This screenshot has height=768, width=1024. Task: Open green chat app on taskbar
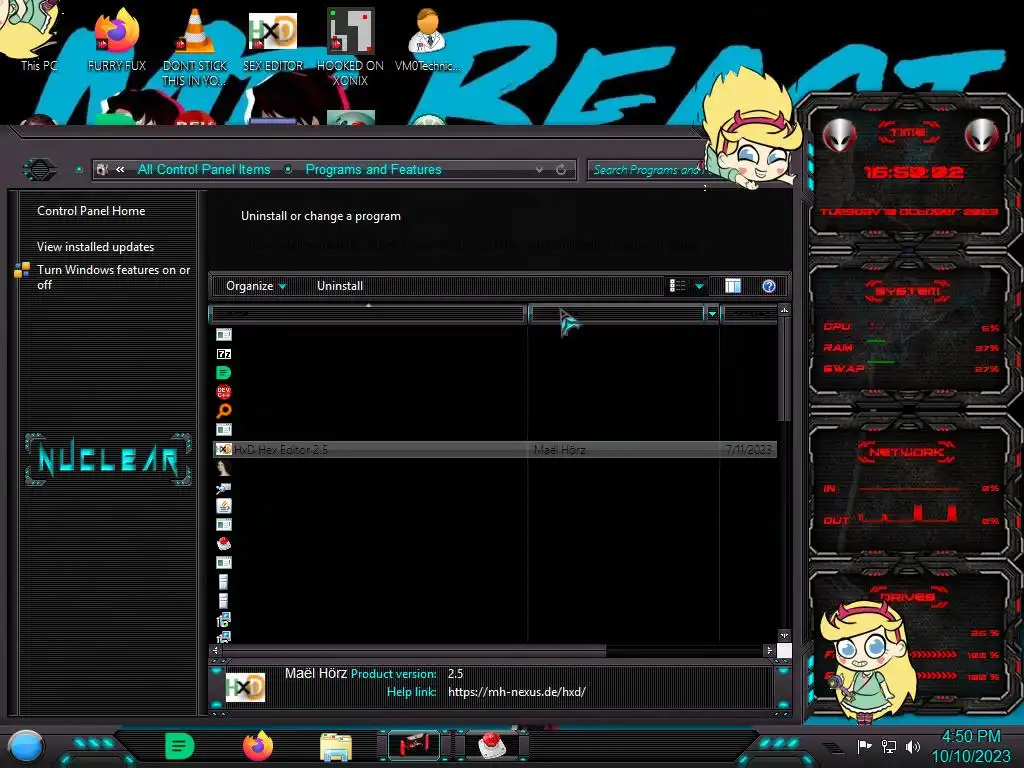click(180, 746)
